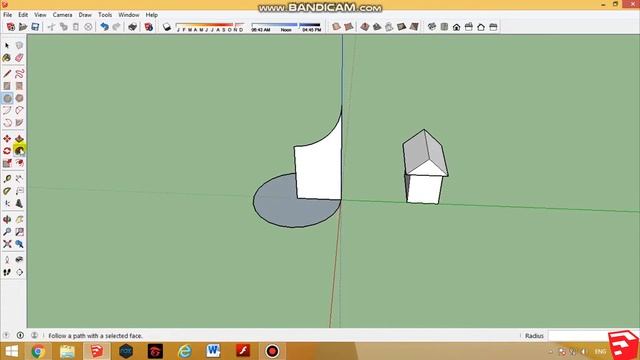Select the 2 Point Arc tool
The width and height of the screenshot is (640, 360).
19,111
